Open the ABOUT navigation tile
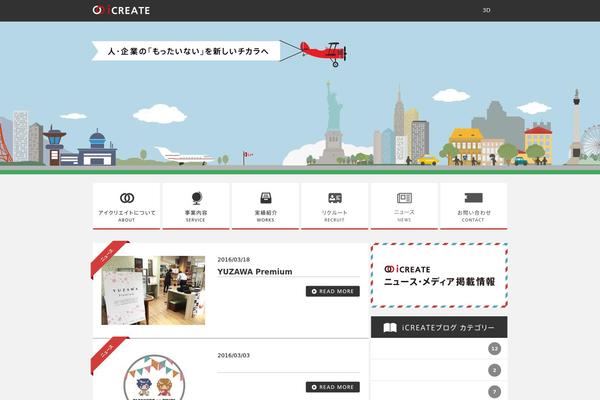The image size is (600, 400). (127, 206)
